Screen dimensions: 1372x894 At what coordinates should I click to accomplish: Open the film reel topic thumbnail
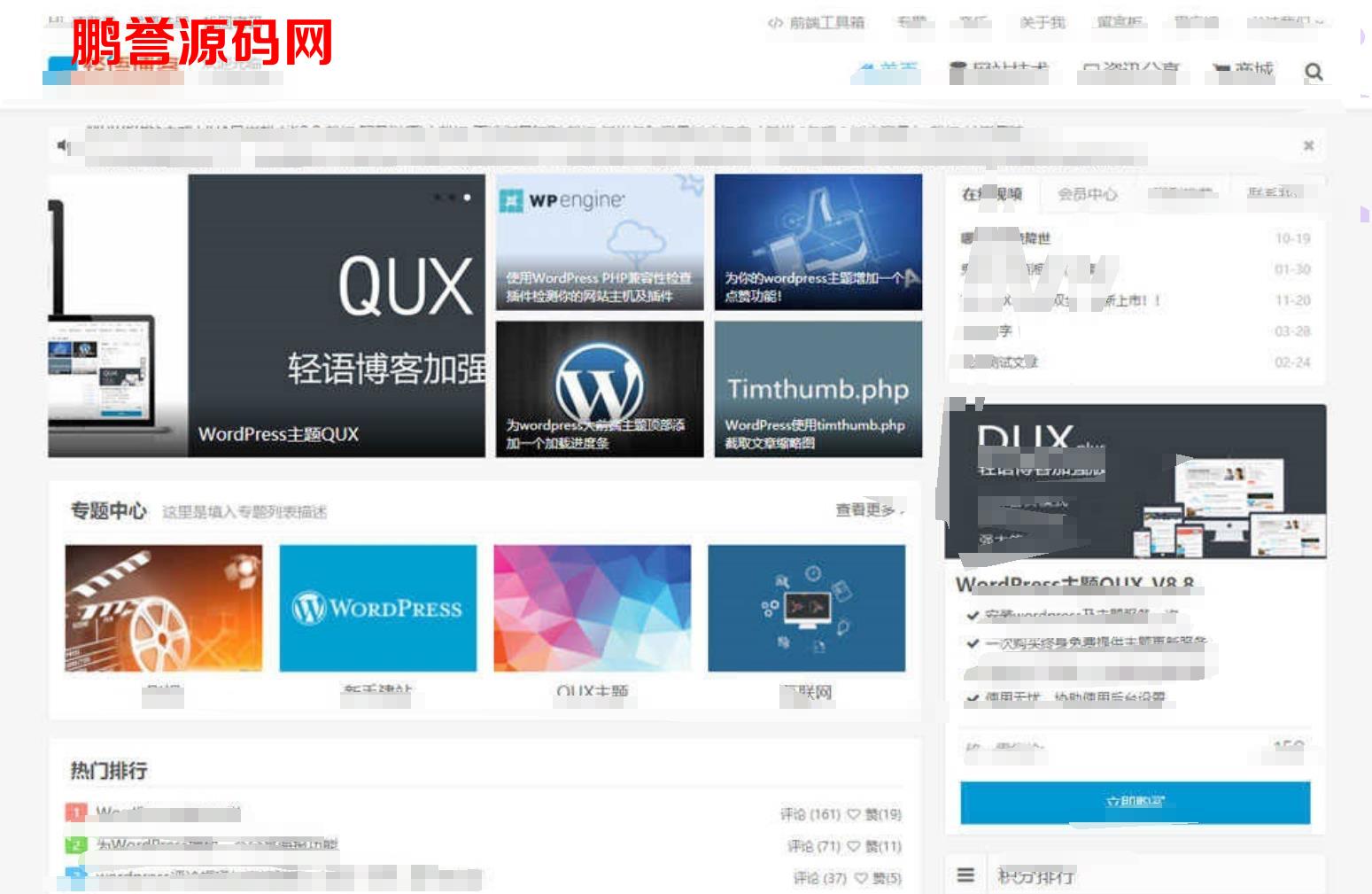[x=164, y=609]
